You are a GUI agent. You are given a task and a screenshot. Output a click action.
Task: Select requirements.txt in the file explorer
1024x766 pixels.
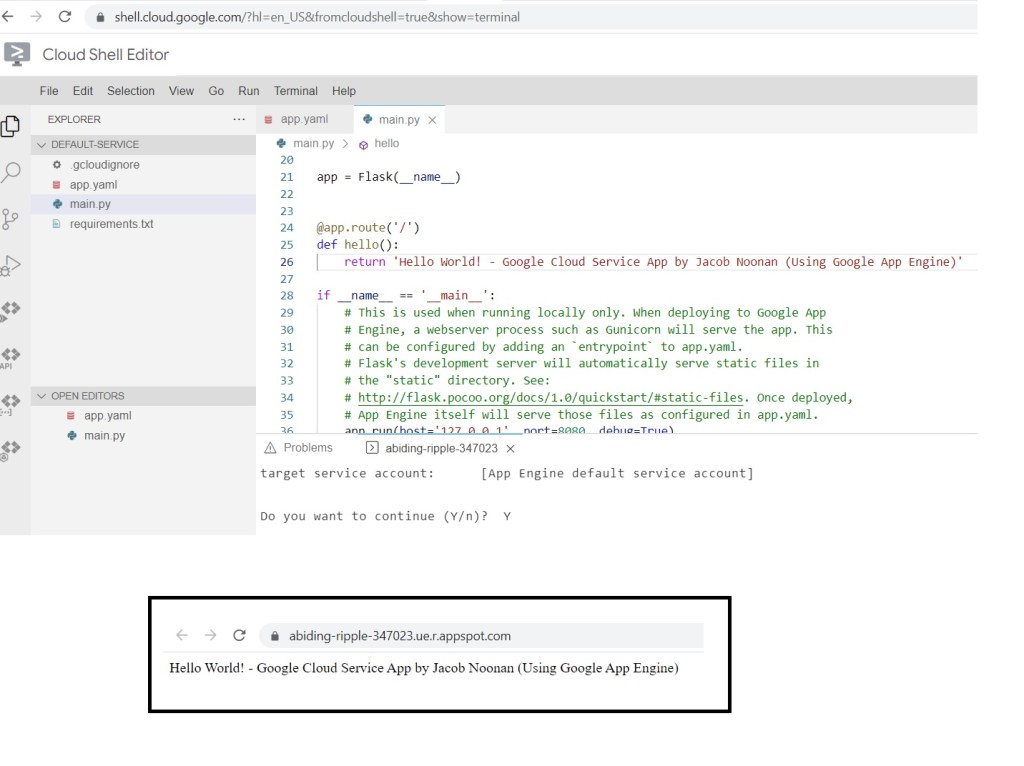point(111,224)
